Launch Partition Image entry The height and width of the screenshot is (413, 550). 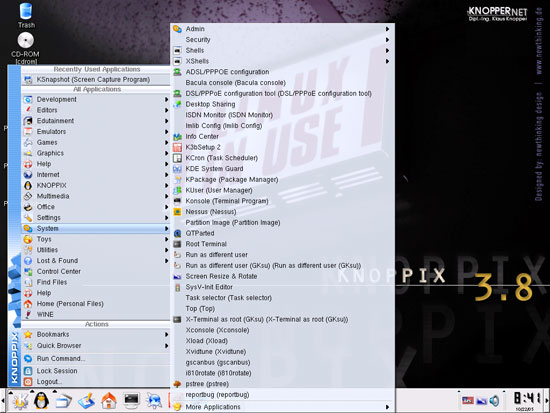point(283,222)
